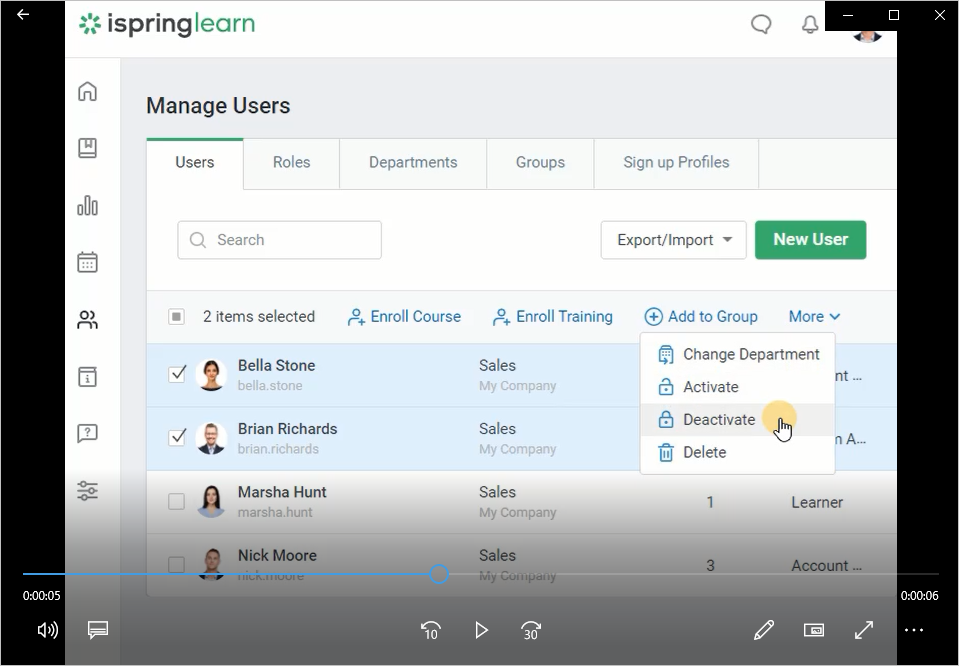
Task: Open Marsha Hunt's user name
Action: [x=282, y=492]
